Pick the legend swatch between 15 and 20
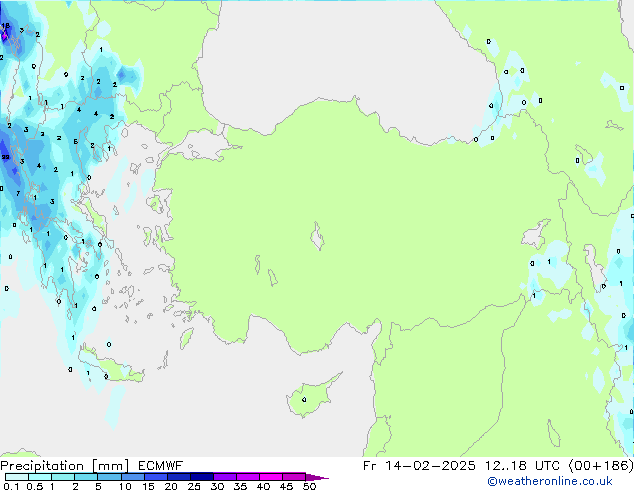The height and width of the screenshot is (490, 634). [x=156, y=477]
